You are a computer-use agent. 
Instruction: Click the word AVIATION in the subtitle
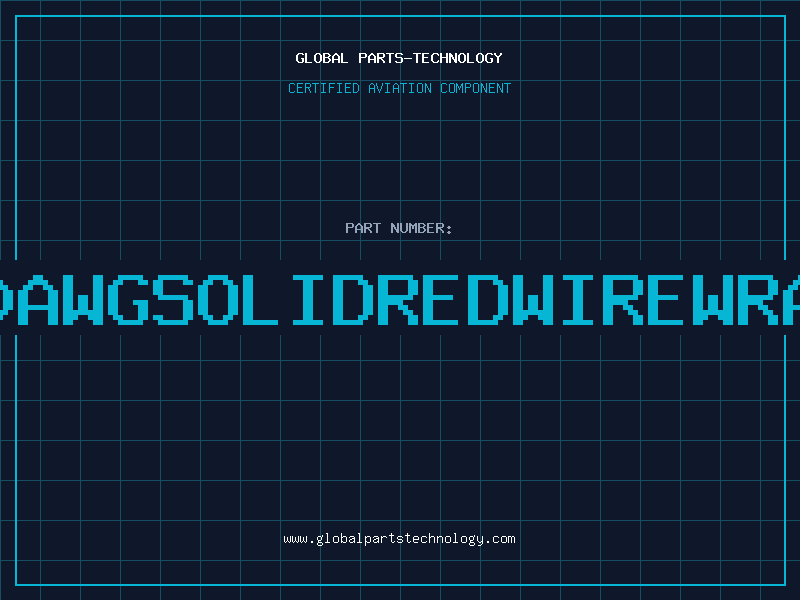point(402,88)
